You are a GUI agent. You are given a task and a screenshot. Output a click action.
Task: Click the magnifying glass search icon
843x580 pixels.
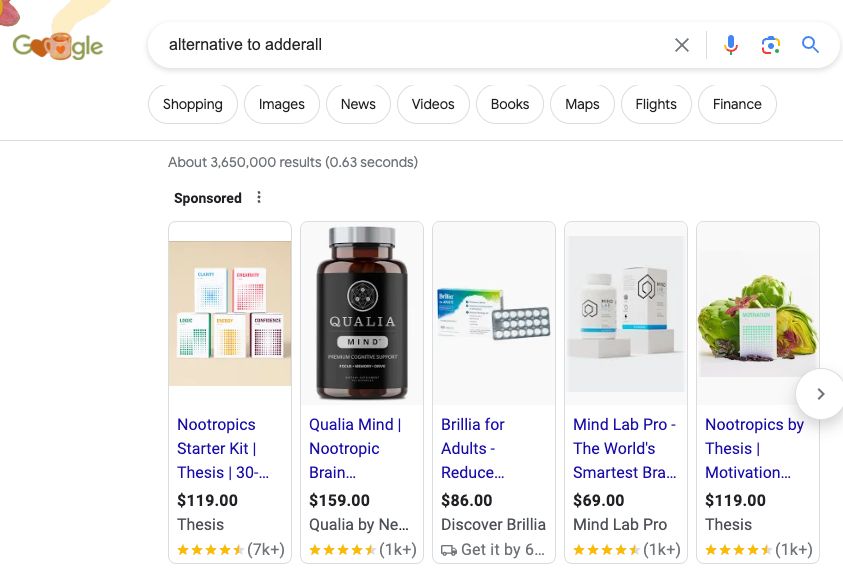pyautogui.click(x=810, y=45)
